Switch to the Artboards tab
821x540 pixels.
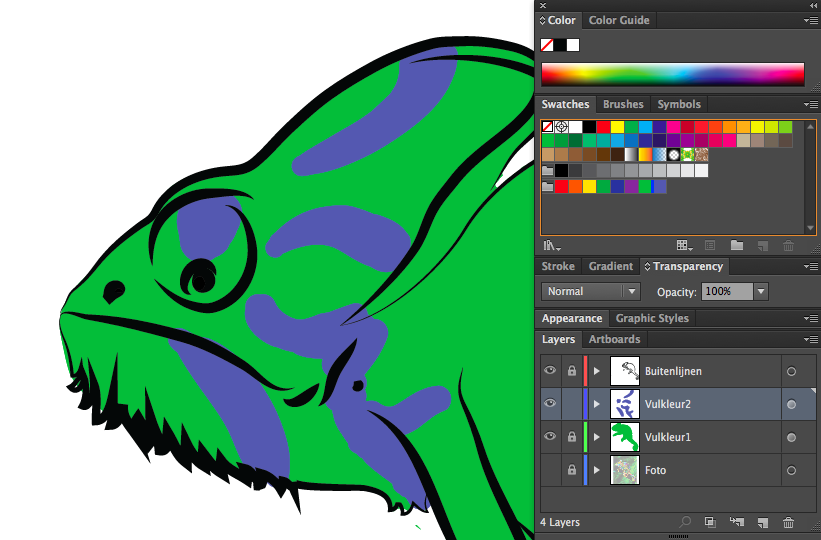(x=614, y=339)
